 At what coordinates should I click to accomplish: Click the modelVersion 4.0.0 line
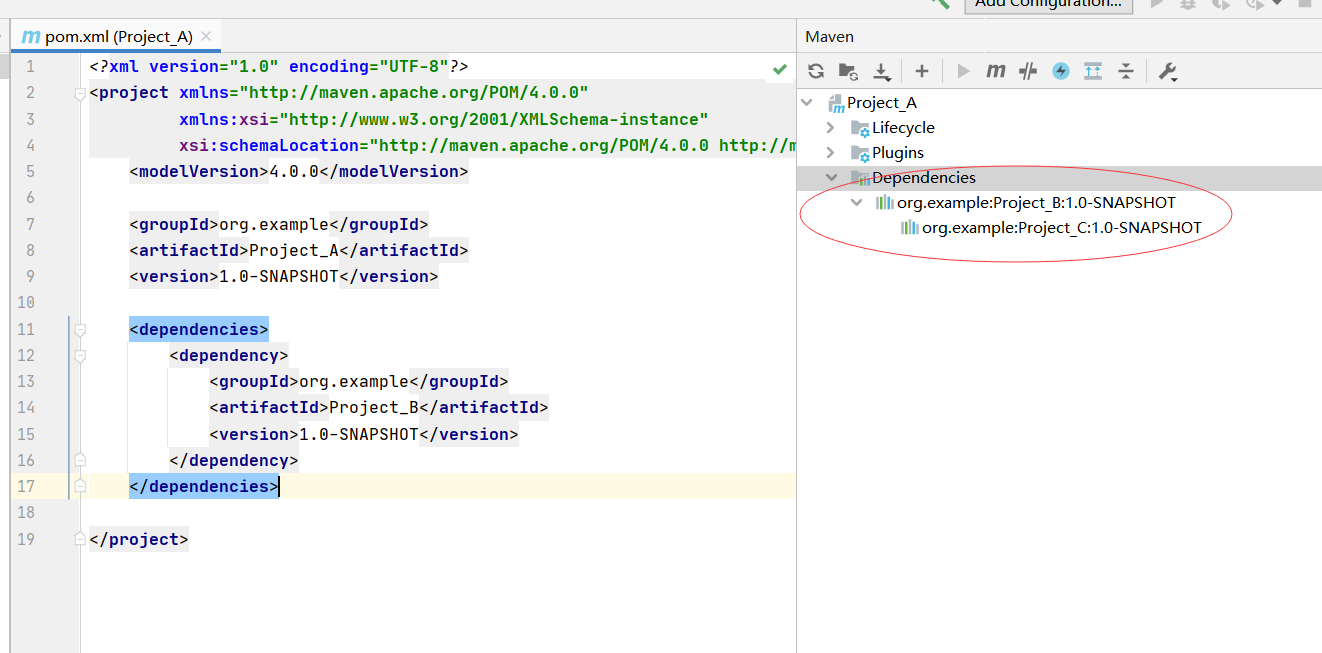[299, 171]
